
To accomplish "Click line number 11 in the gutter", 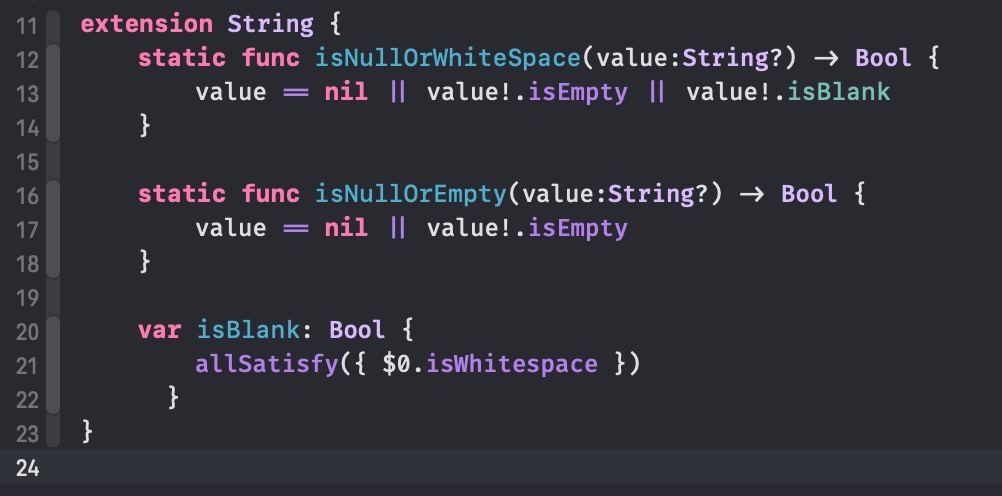I will tap(27, 26).
